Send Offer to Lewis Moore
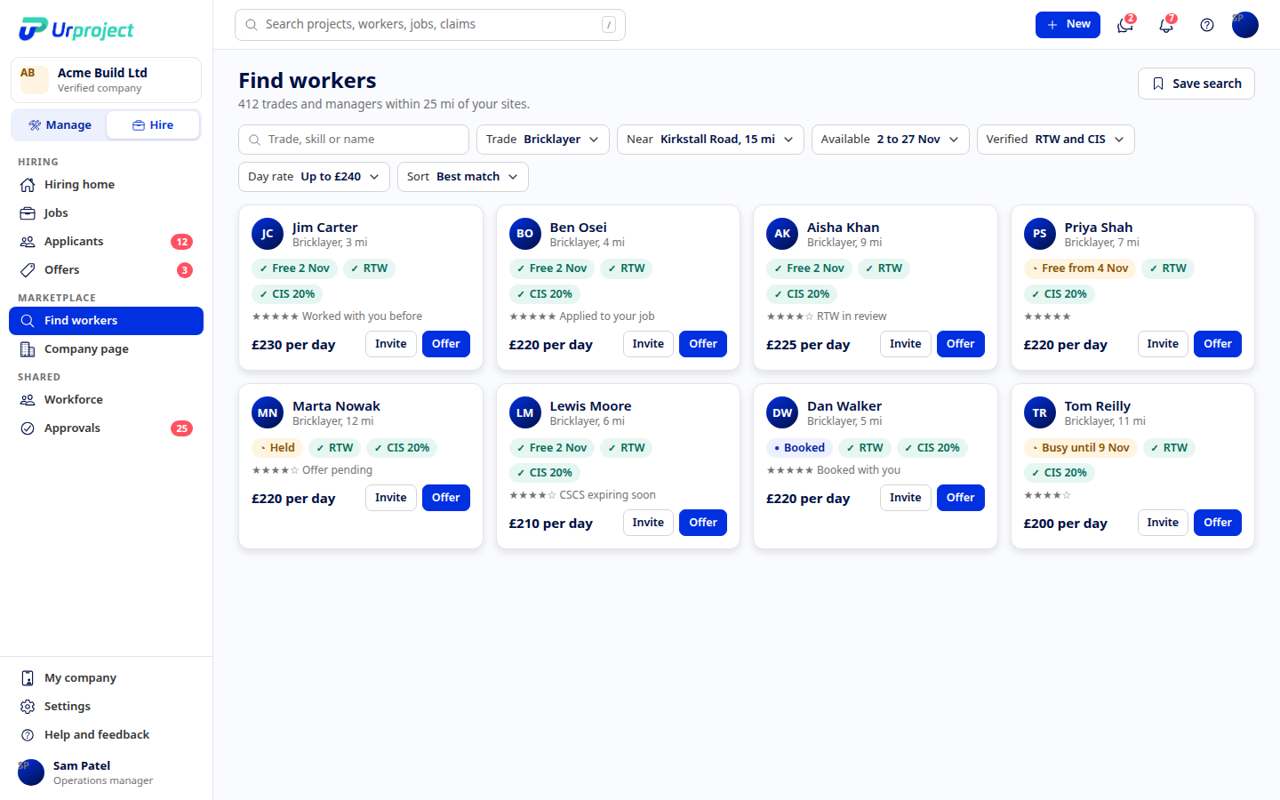Screen dimensions: 1280x800 (703, 523)
